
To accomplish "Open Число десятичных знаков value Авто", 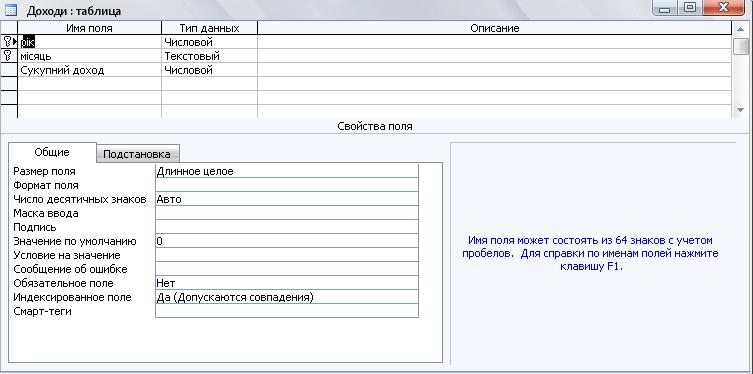I will coord(287,199).
